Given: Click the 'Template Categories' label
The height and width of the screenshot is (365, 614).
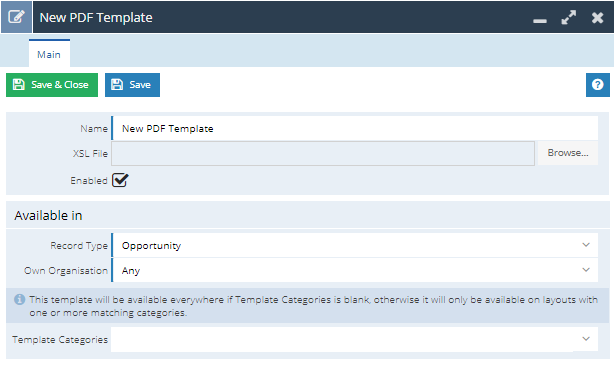Looking at the screenshot, I should (x=60, y=340).
